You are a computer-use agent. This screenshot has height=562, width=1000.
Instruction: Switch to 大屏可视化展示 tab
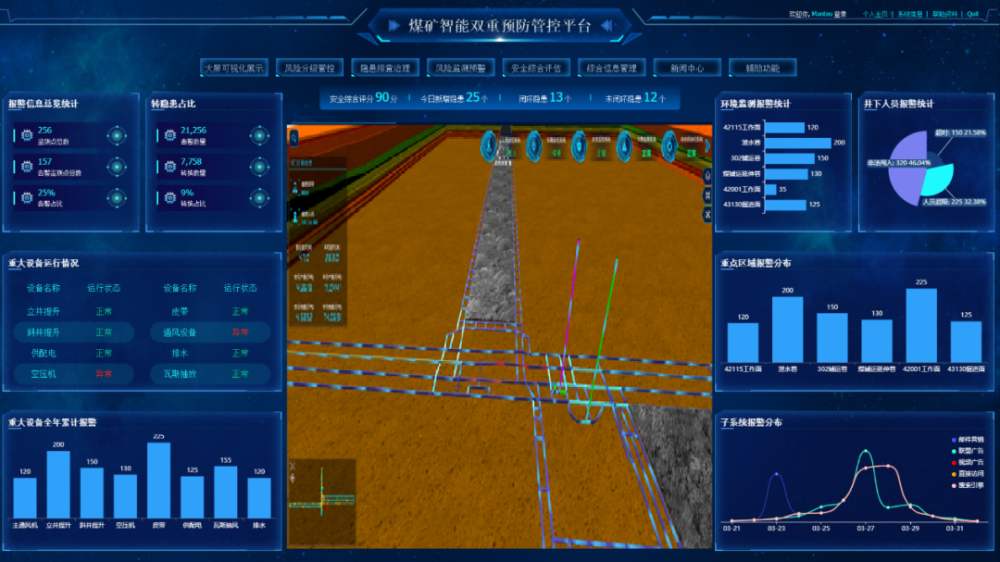pos(234,69)
